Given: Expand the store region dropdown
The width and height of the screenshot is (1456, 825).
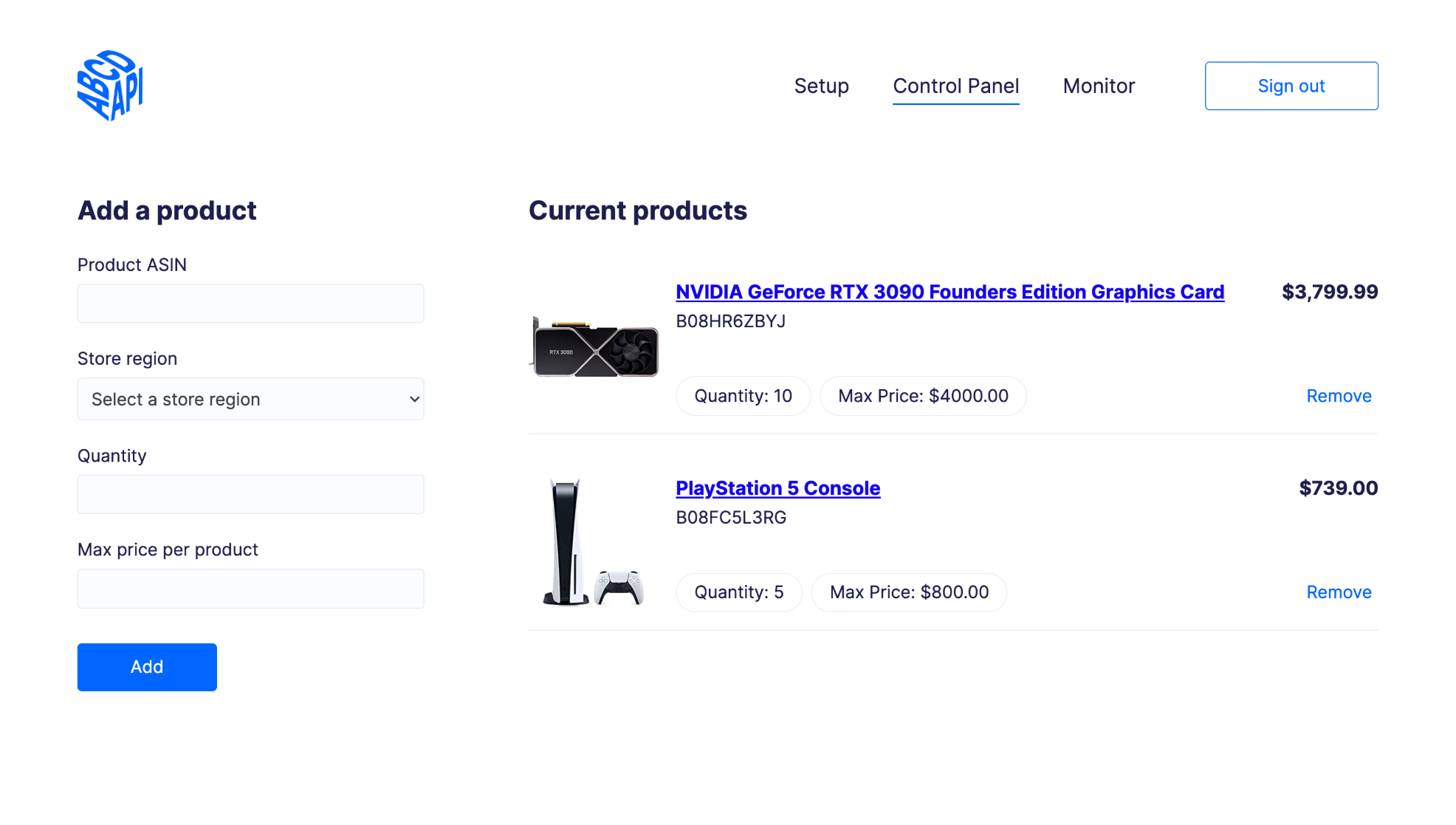Looking at the screenshot, I should click(x=250, y=399).
